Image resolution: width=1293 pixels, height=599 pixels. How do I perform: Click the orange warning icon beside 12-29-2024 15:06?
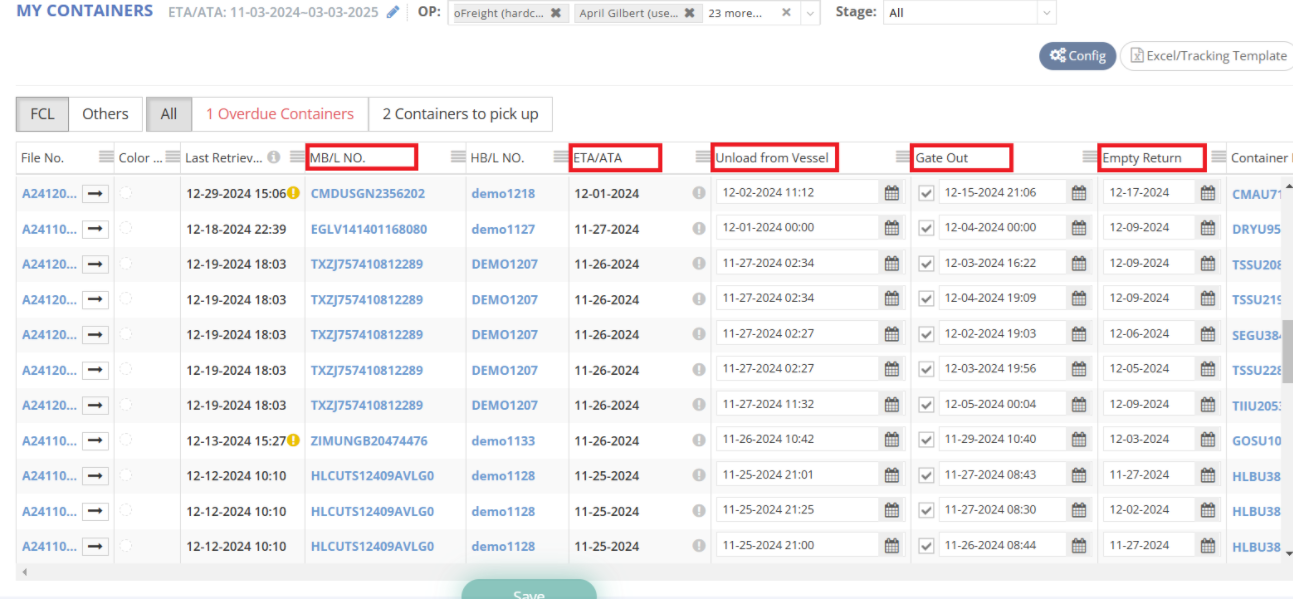294,193
